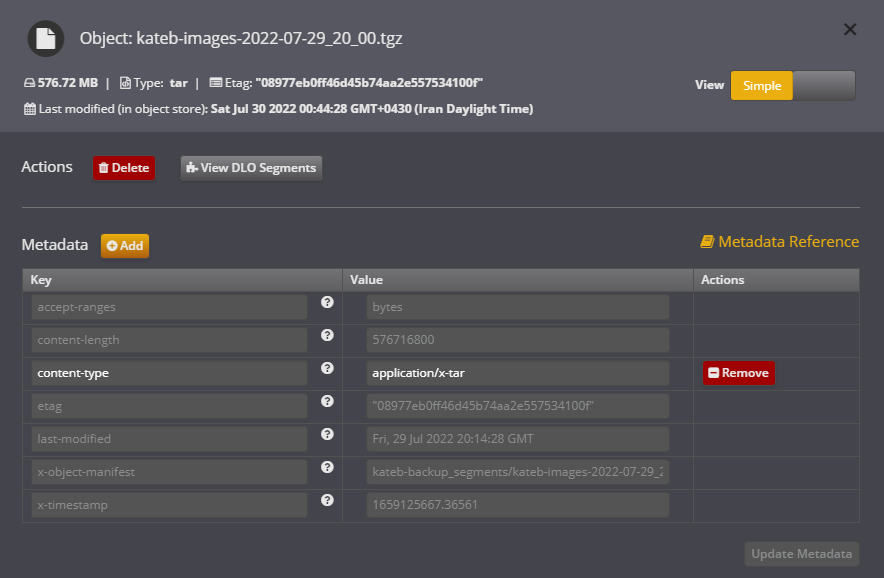This screenshot has height=578, width=884.
Task: Close the object details dialog
Action: tap(850, 29)
